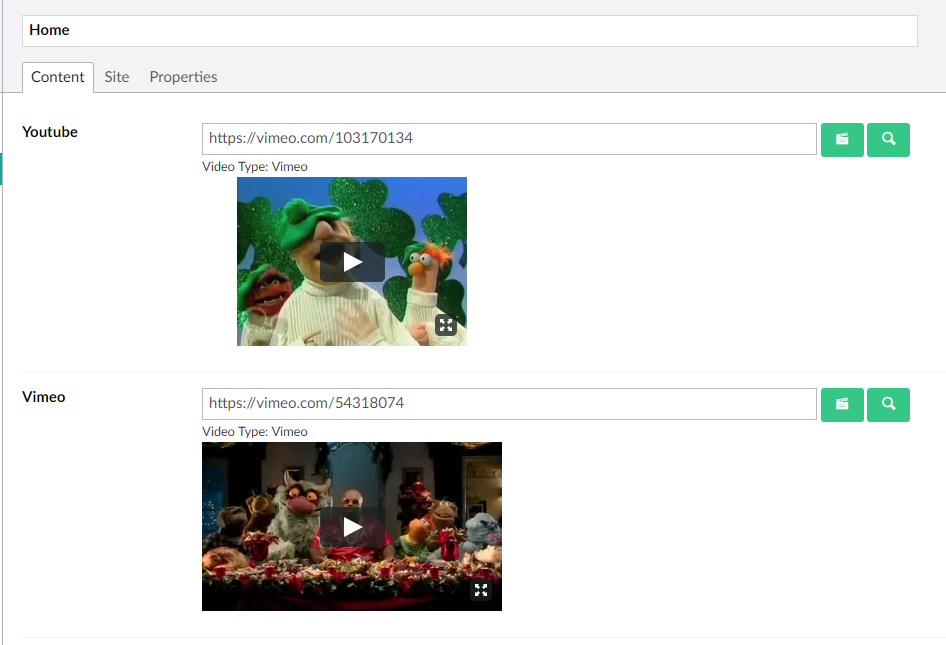This screenshot has height=645, width=946.
Task: Focus the Home name input field
Action: click(470, 31)
